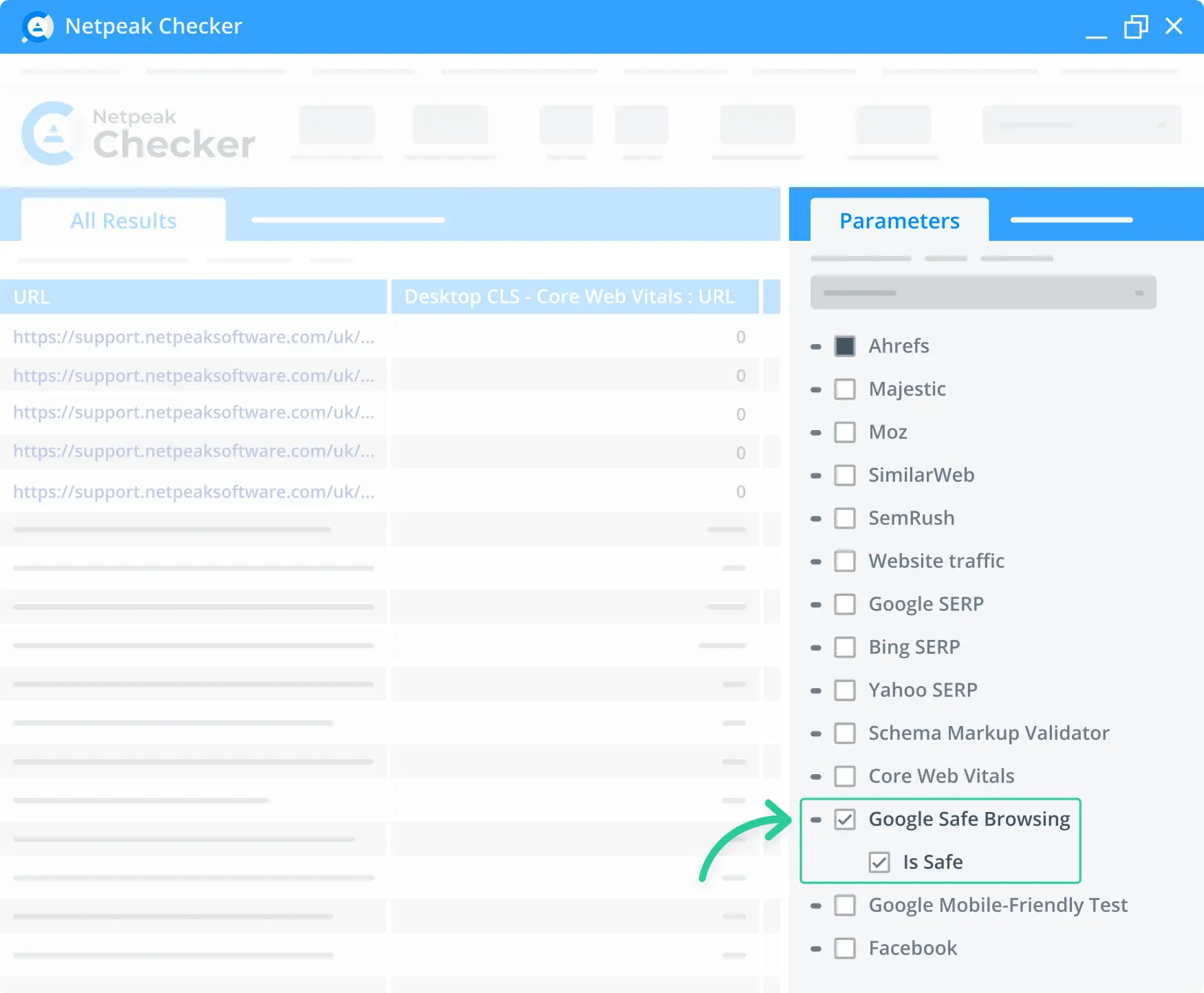Collapse the Yahoo SERP group
This screenshot has width=1204, height=993.
pyautogui.click(x=816, y=691)
